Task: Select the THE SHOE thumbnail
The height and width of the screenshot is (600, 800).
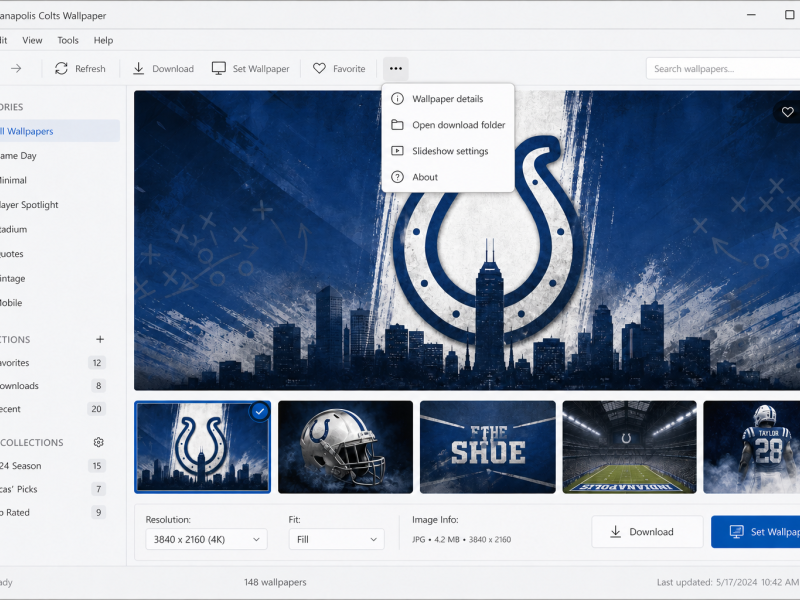Action: (x=488, y=447)
